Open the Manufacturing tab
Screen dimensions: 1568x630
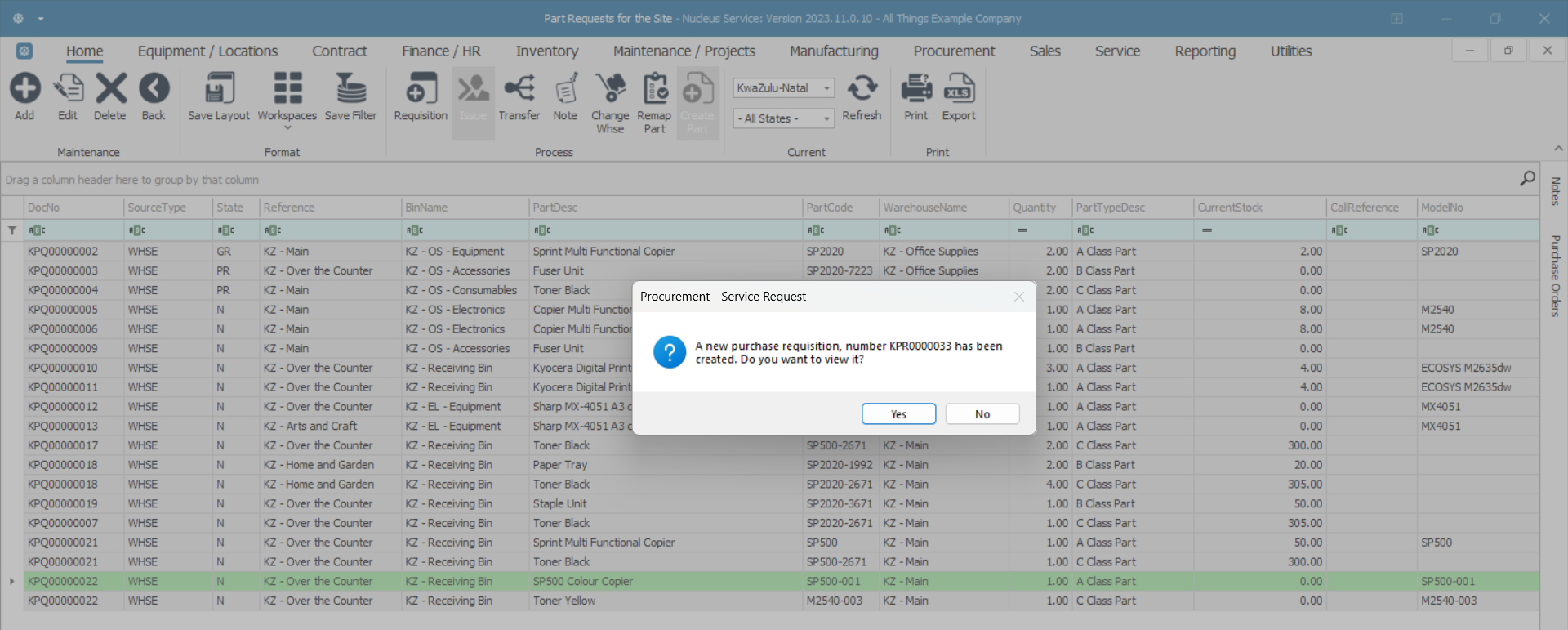(834, 51)
